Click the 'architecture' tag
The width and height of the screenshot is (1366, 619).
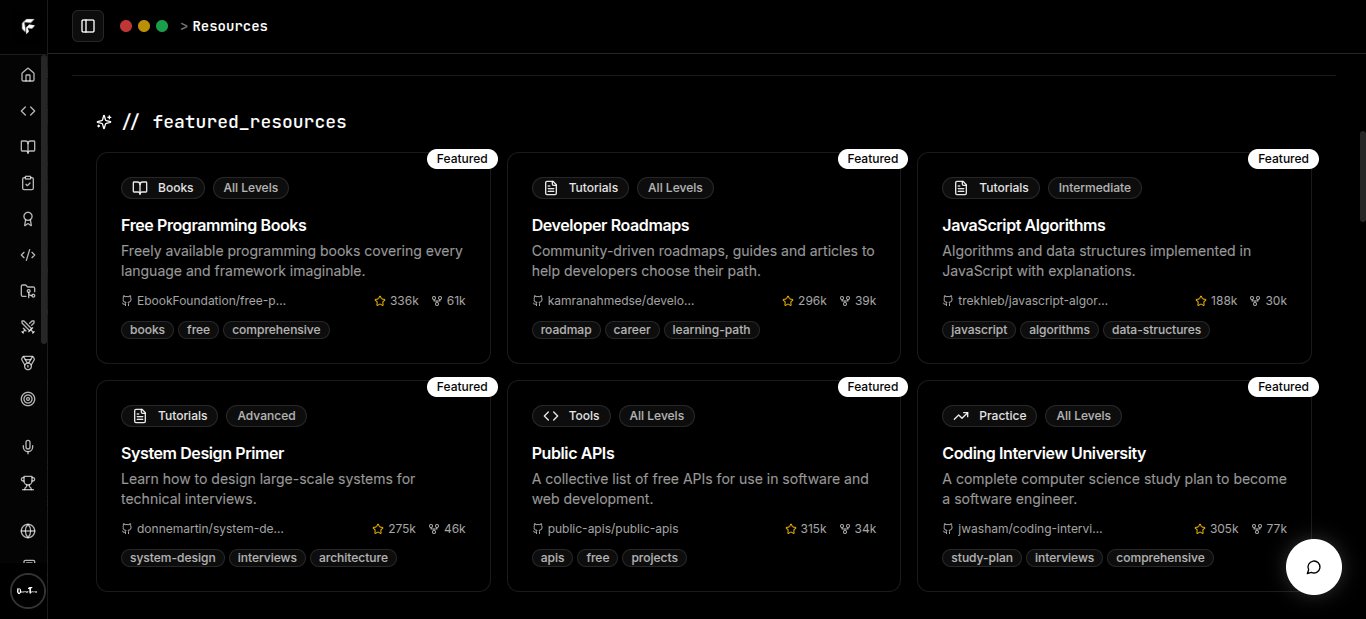coord(353,558)
